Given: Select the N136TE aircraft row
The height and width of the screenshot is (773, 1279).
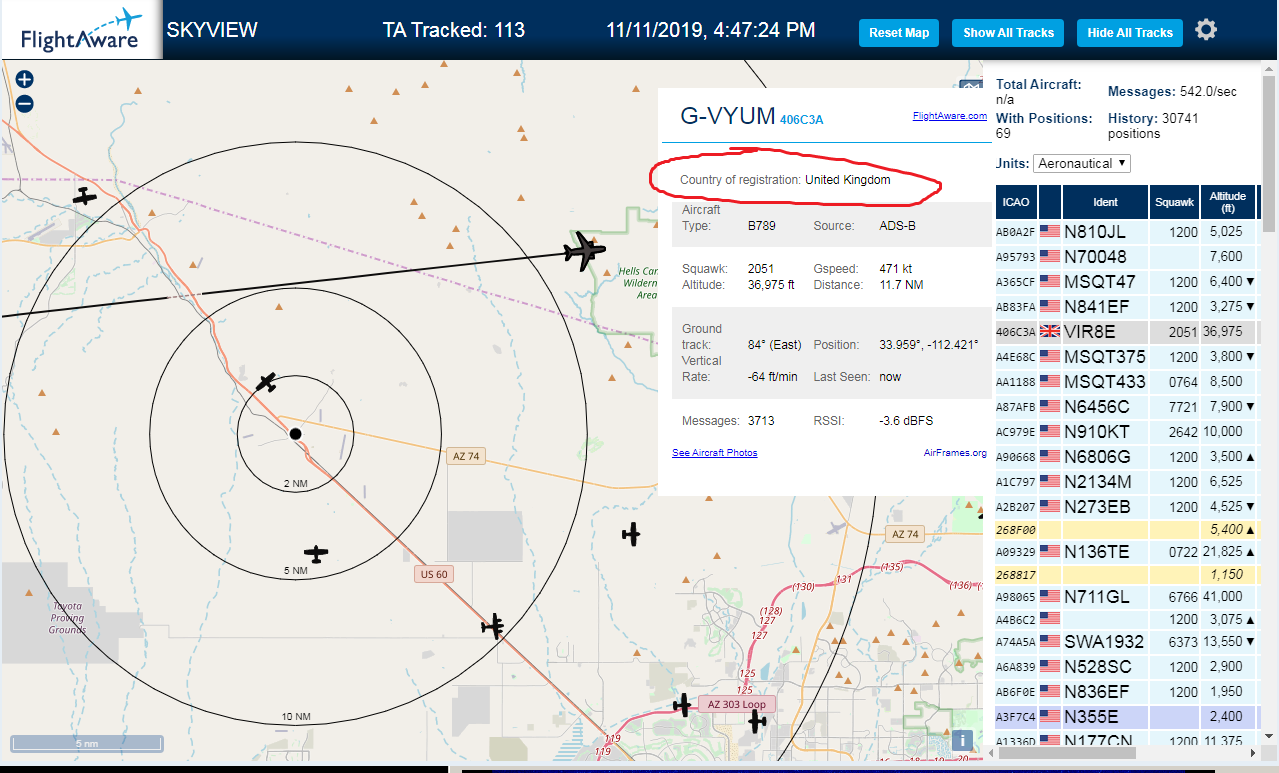Looking at the screenshot, I should [1126, 551].
